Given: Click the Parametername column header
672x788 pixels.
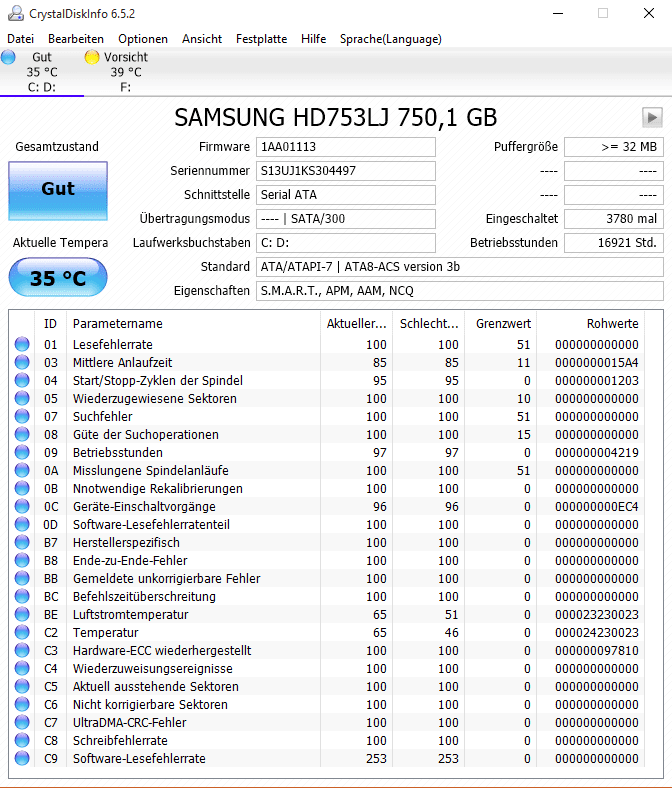Looking at the screenshot, I should (x=193, y=324).
